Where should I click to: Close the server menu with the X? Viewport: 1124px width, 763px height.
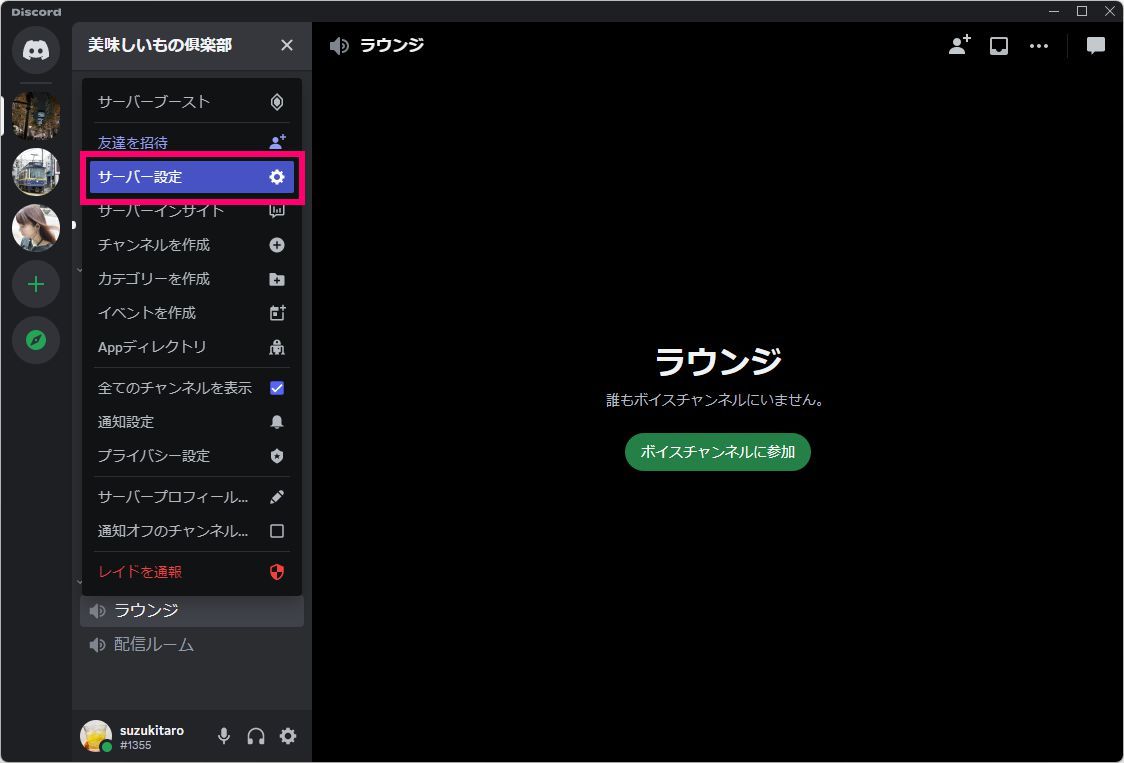287,45
